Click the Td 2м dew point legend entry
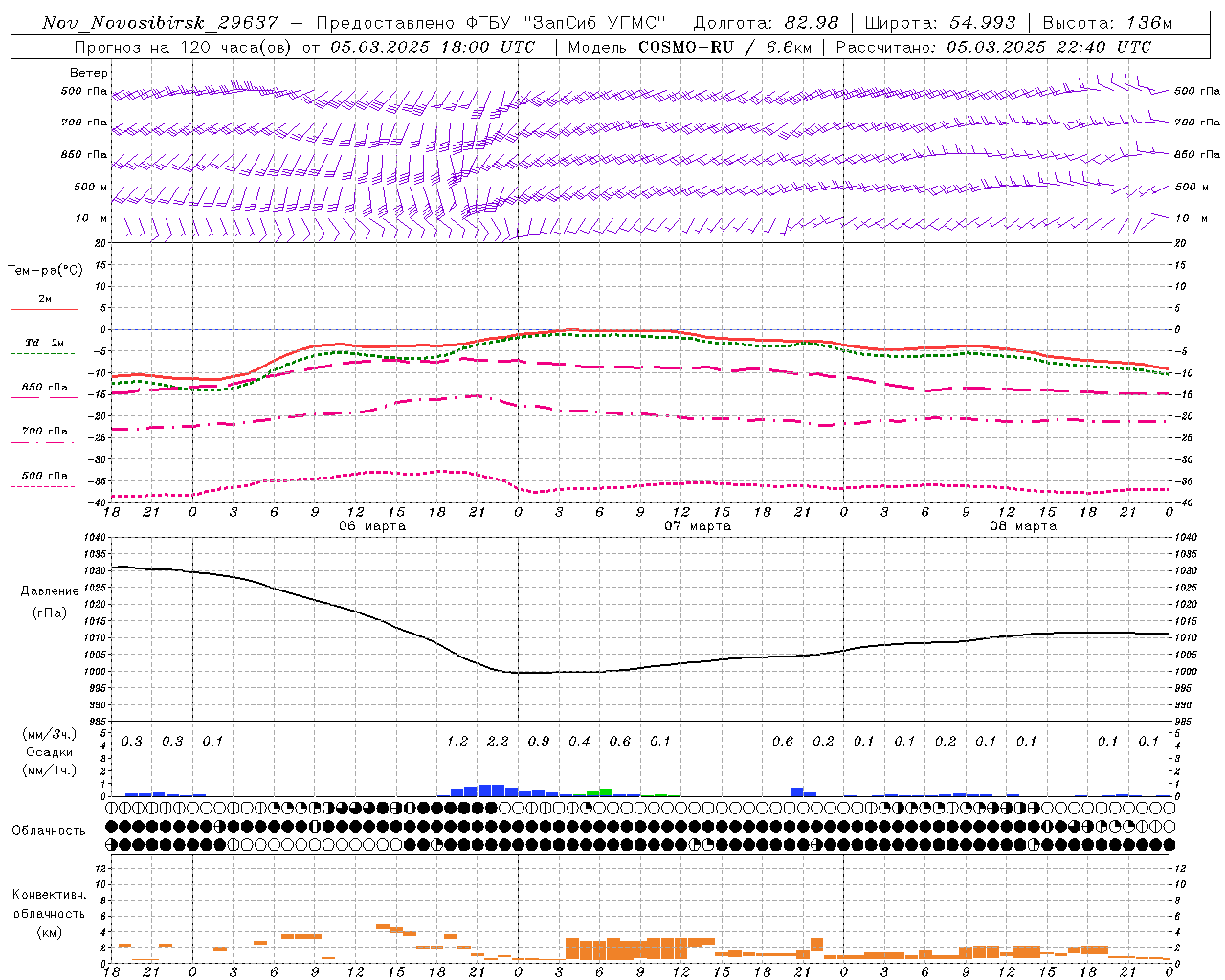The image size is (1225, 980). [45, 343]
